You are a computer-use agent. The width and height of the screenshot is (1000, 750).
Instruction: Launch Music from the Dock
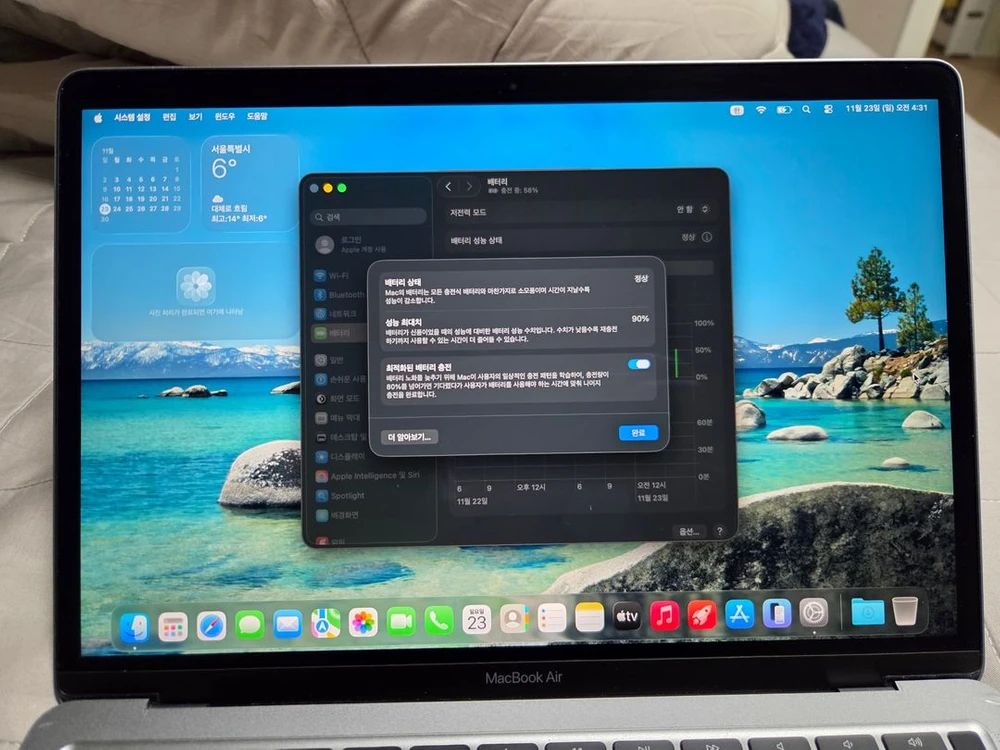point(665,616)
